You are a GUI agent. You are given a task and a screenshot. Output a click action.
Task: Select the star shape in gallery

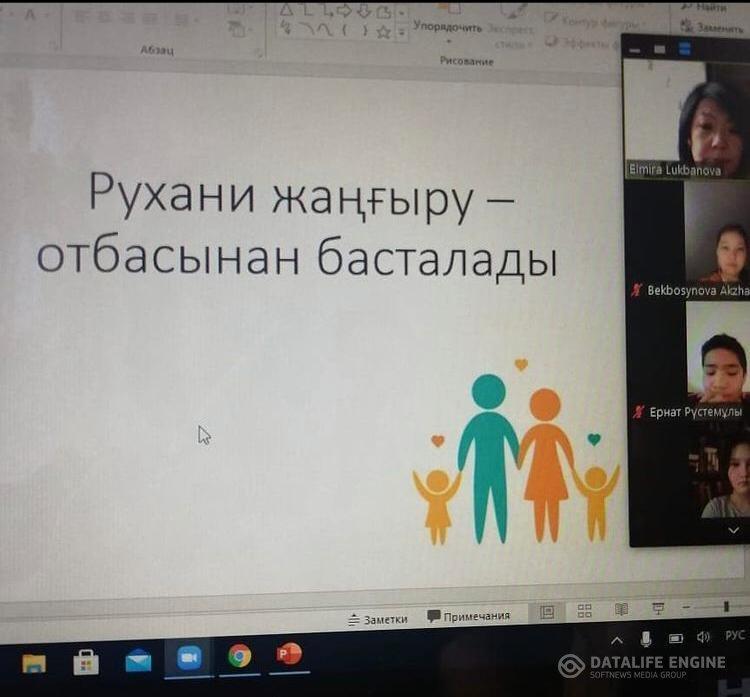point(384,32)
